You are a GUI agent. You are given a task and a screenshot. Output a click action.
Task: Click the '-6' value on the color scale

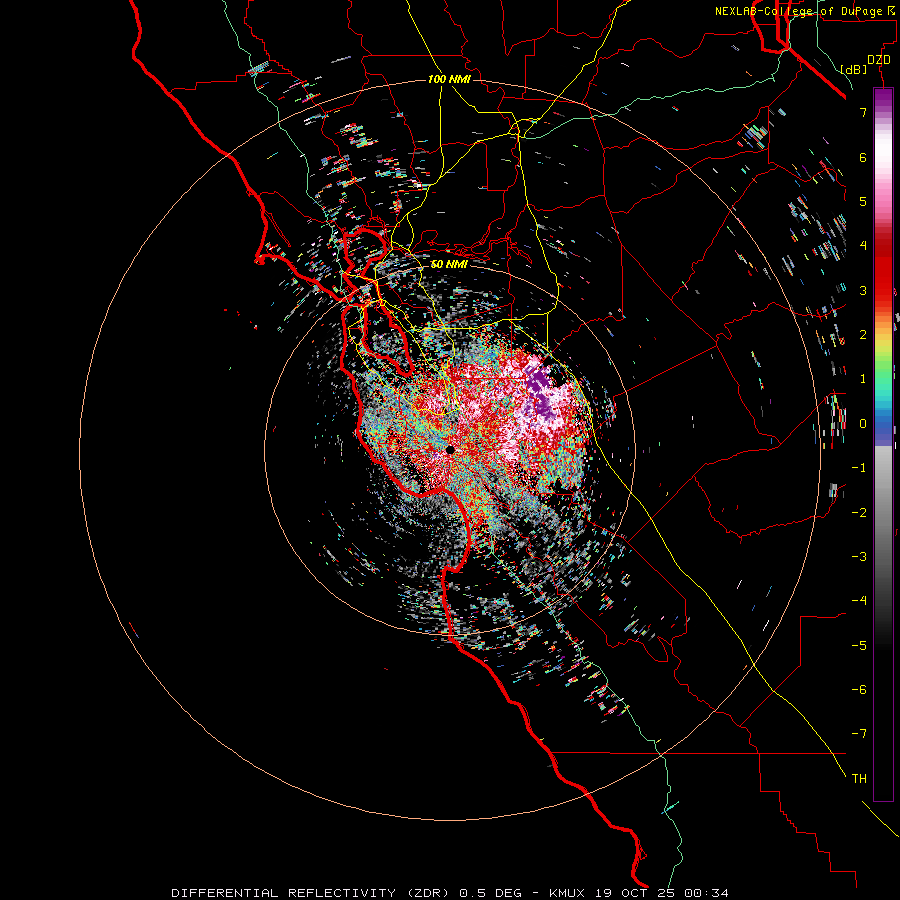click(x=859, y=690)
